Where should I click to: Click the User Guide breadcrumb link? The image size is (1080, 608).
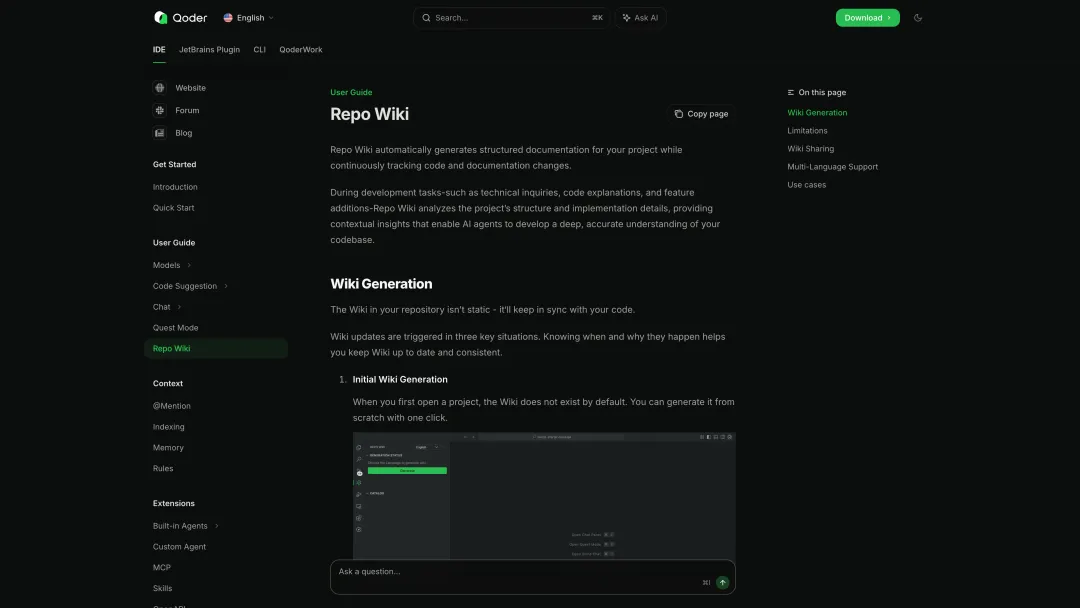click(x=351, y=92)
